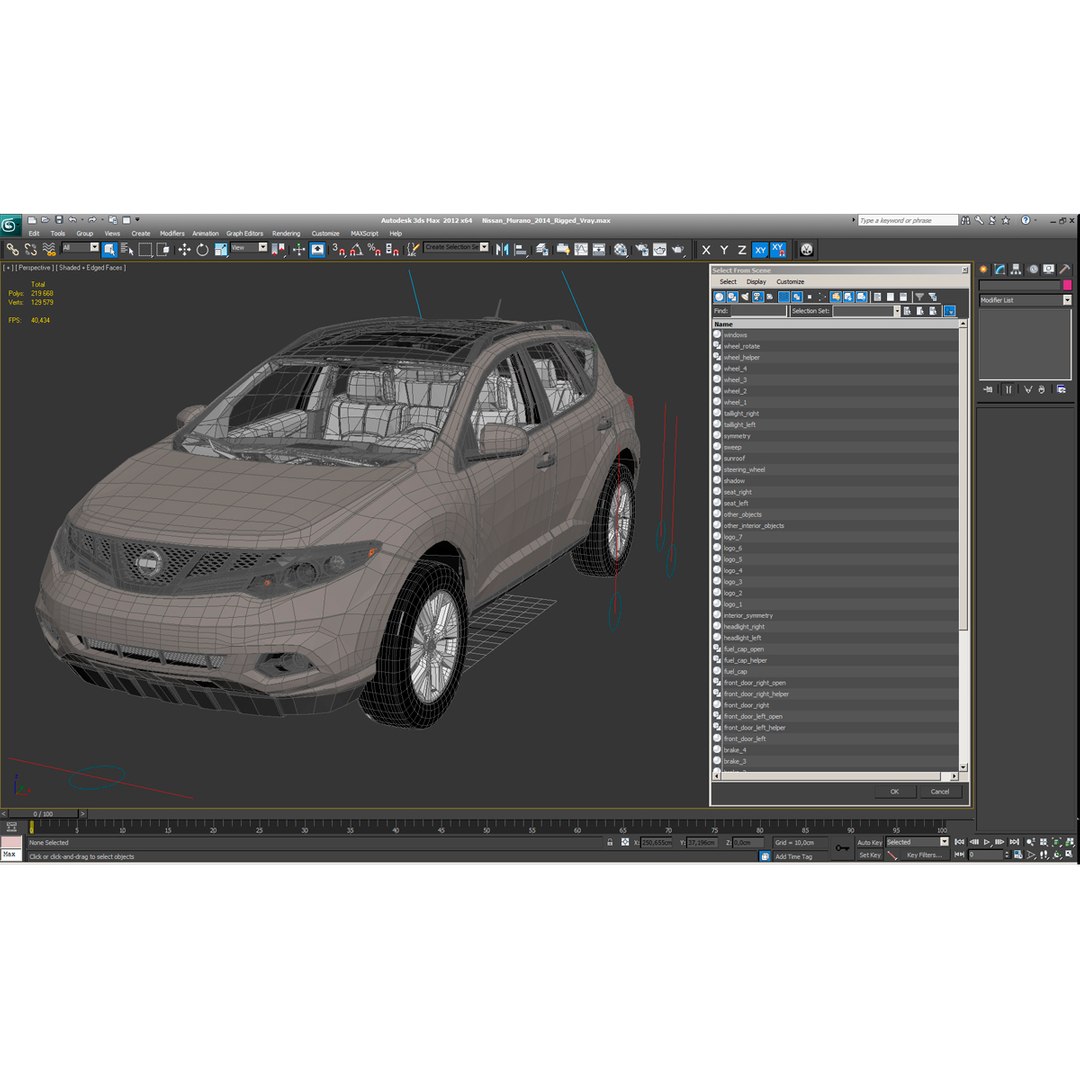
Task: Activate the Select Object tool
Action: (110, 250)
